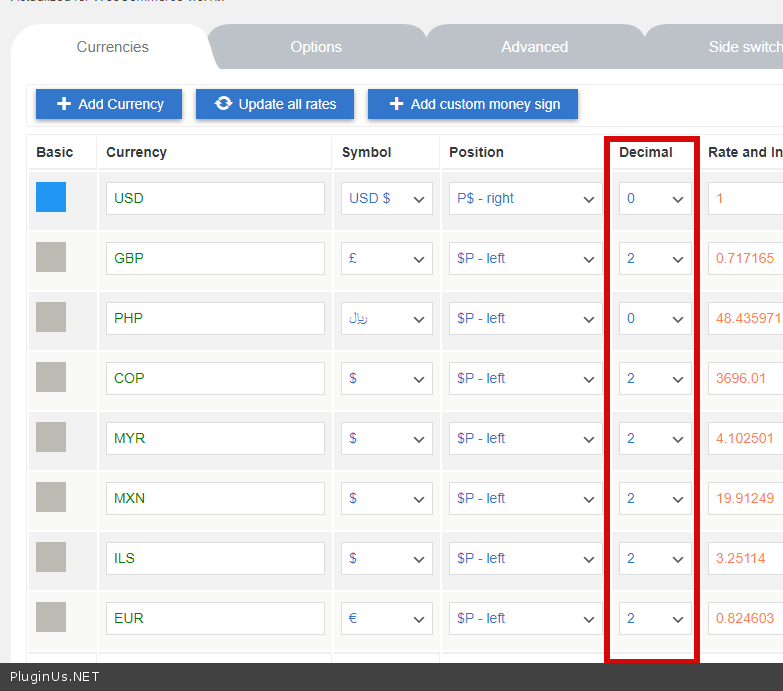Viewport: 783px width, 691px height.
Task: Click the plus icon on Add Currency
Action: pyautogui.click(x=64, y=104)
